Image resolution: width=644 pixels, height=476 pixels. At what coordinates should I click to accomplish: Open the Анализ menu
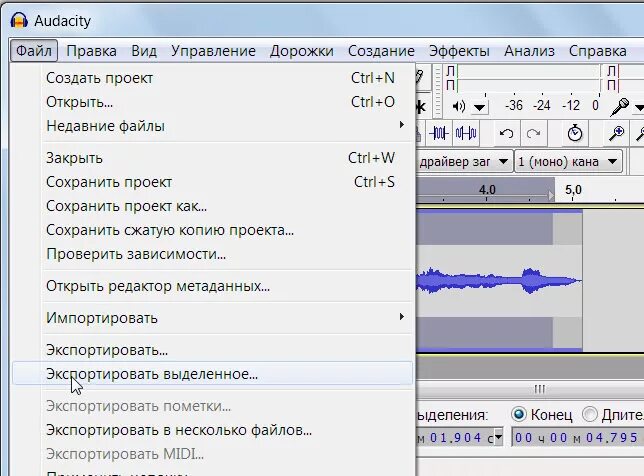tap(529, 51)
